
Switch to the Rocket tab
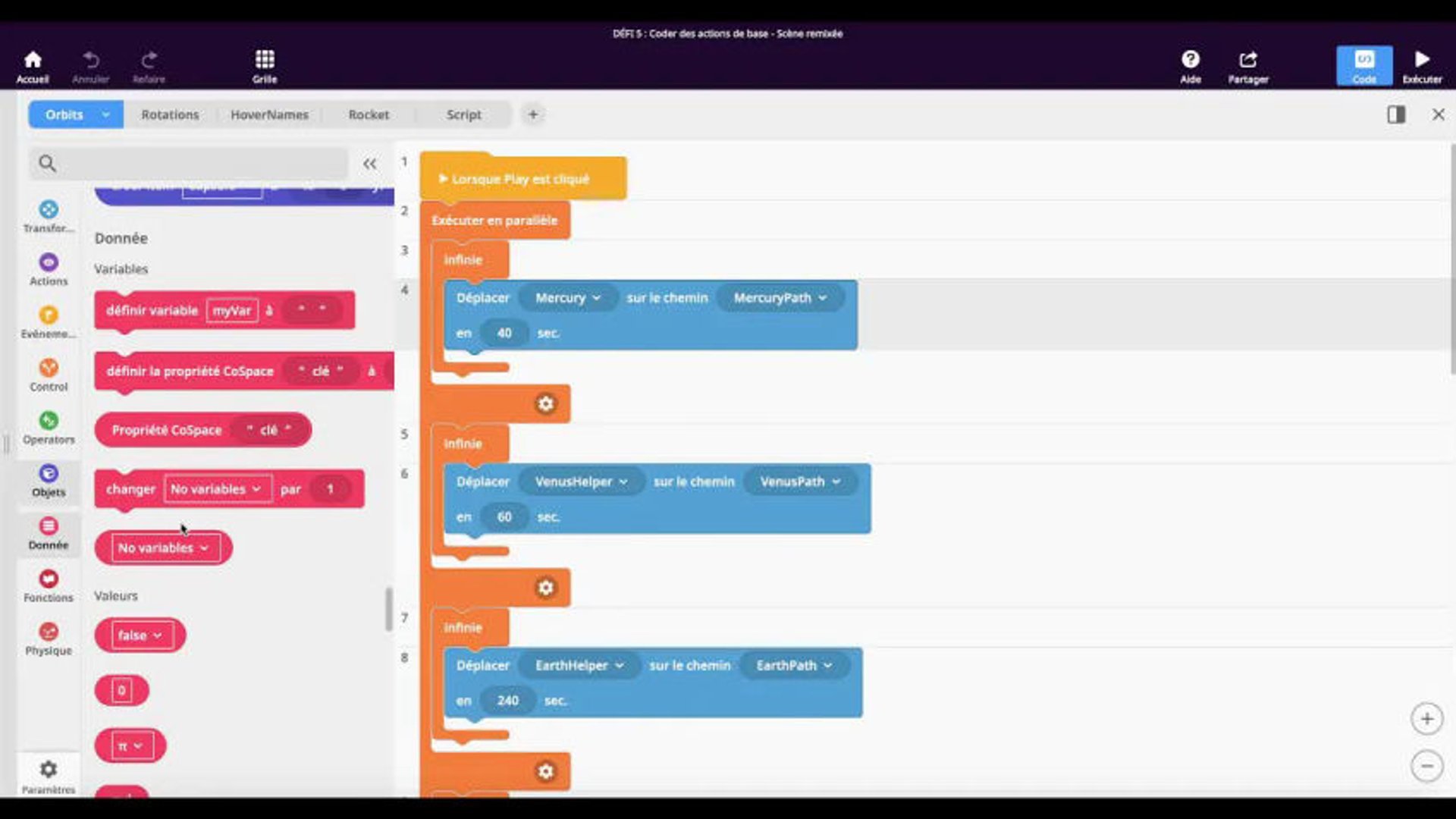(369, 115)
